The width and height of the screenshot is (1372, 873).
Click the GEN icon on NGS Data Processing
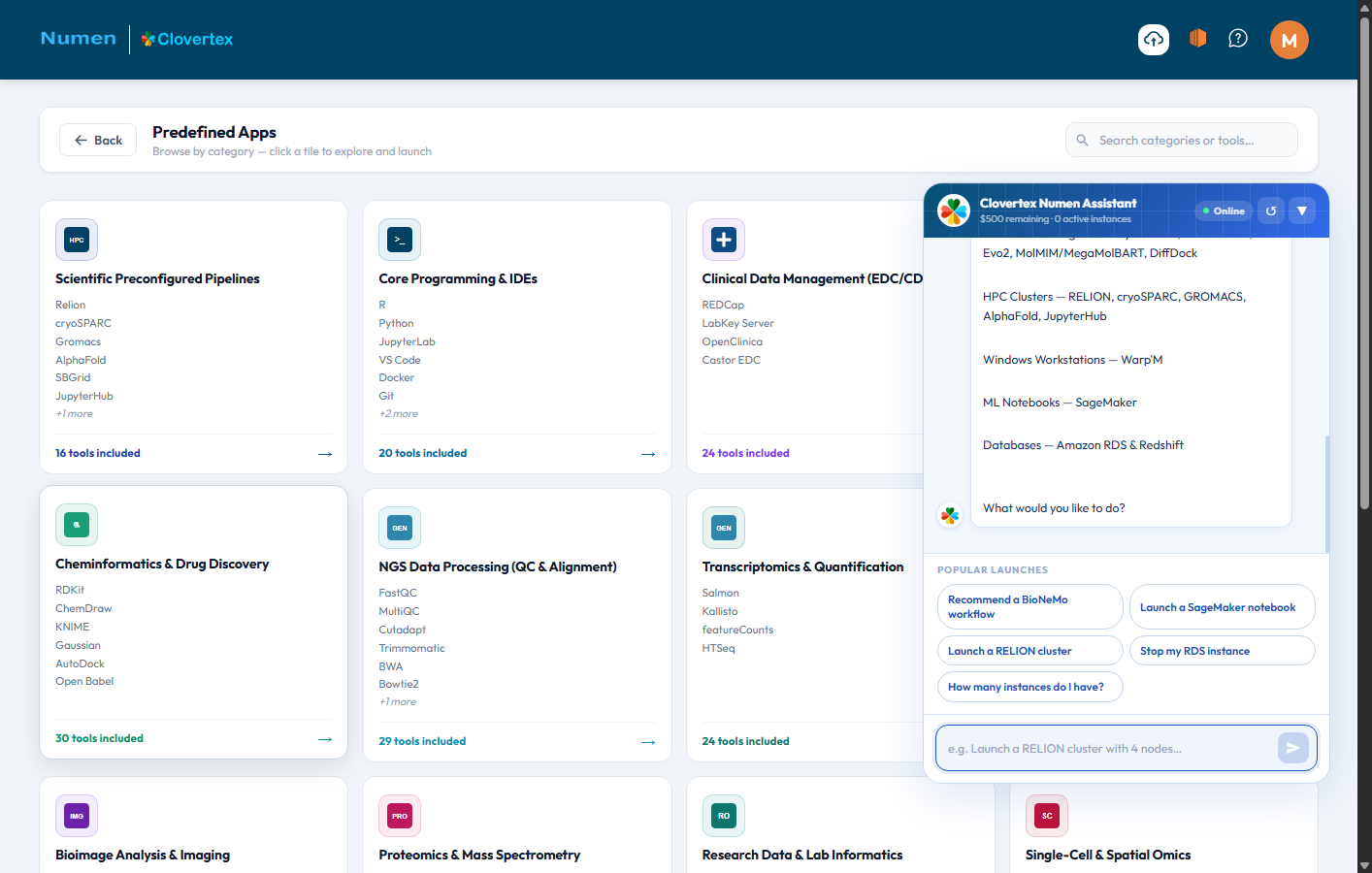click(400, 528)
